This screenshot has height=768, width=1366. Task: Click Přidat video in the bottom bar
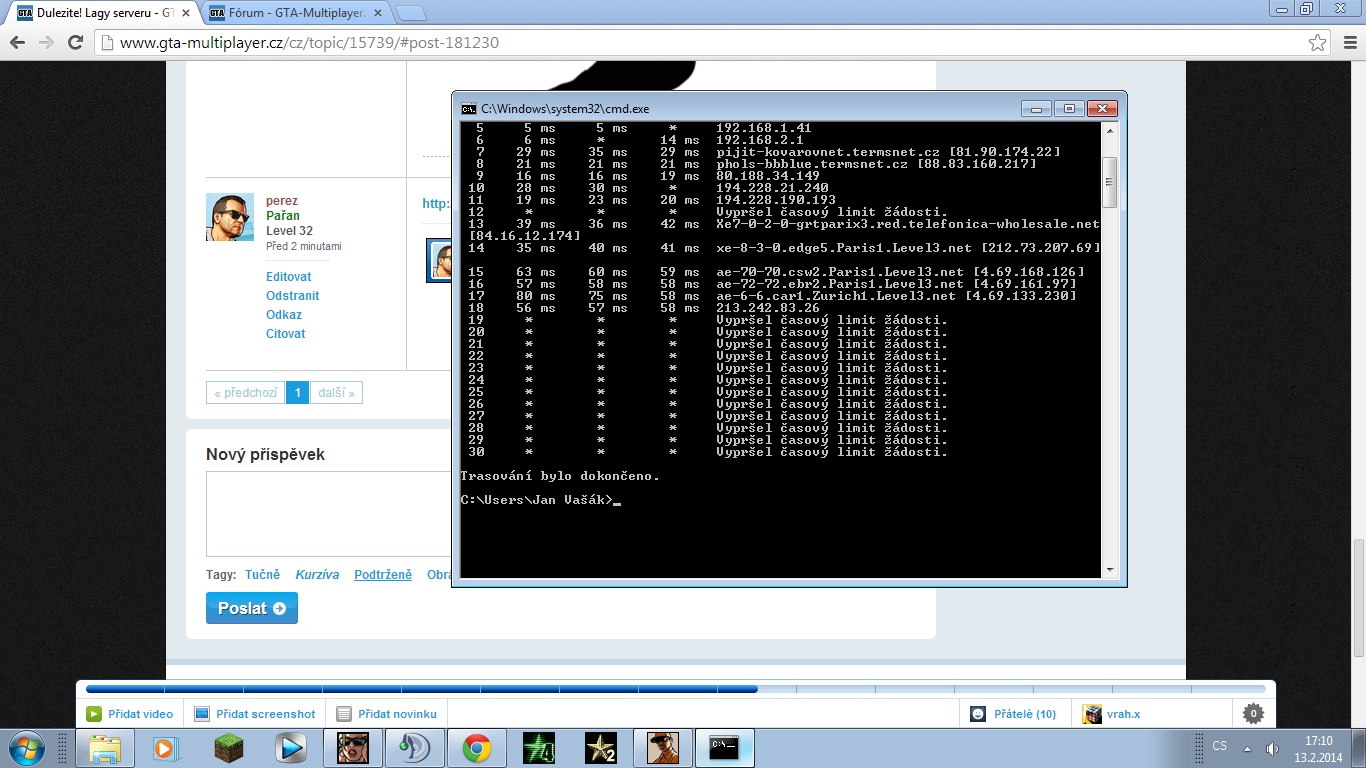tap(130, 714)
